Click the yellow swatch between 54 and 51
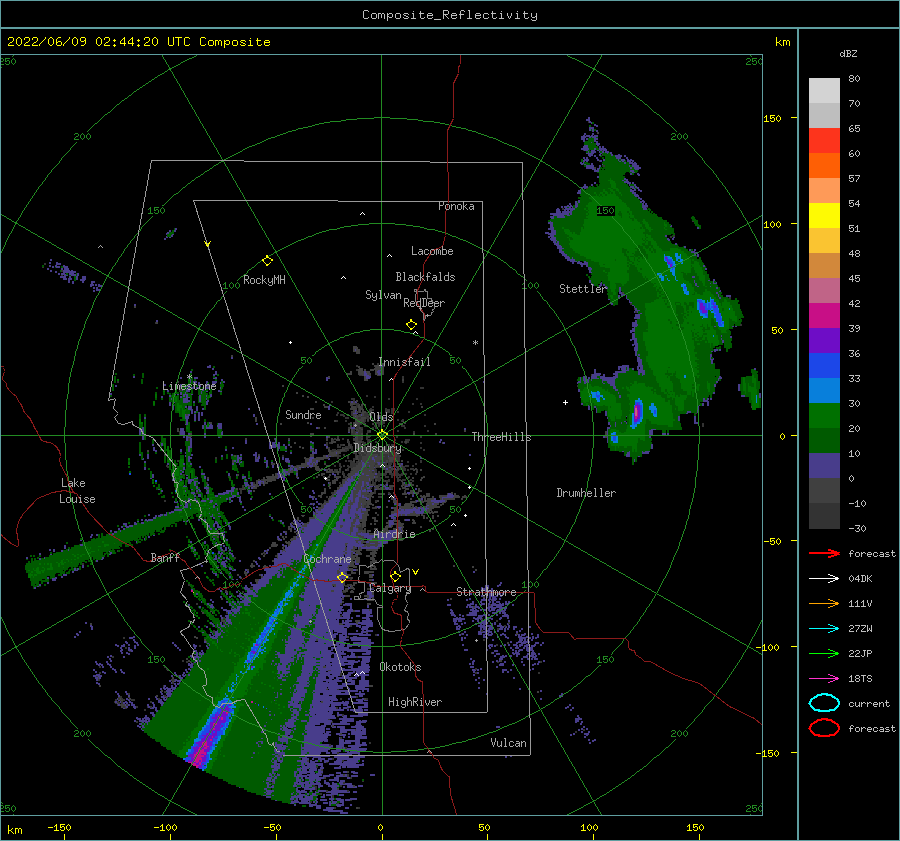 pyautogui.click(x=824, y=216)
